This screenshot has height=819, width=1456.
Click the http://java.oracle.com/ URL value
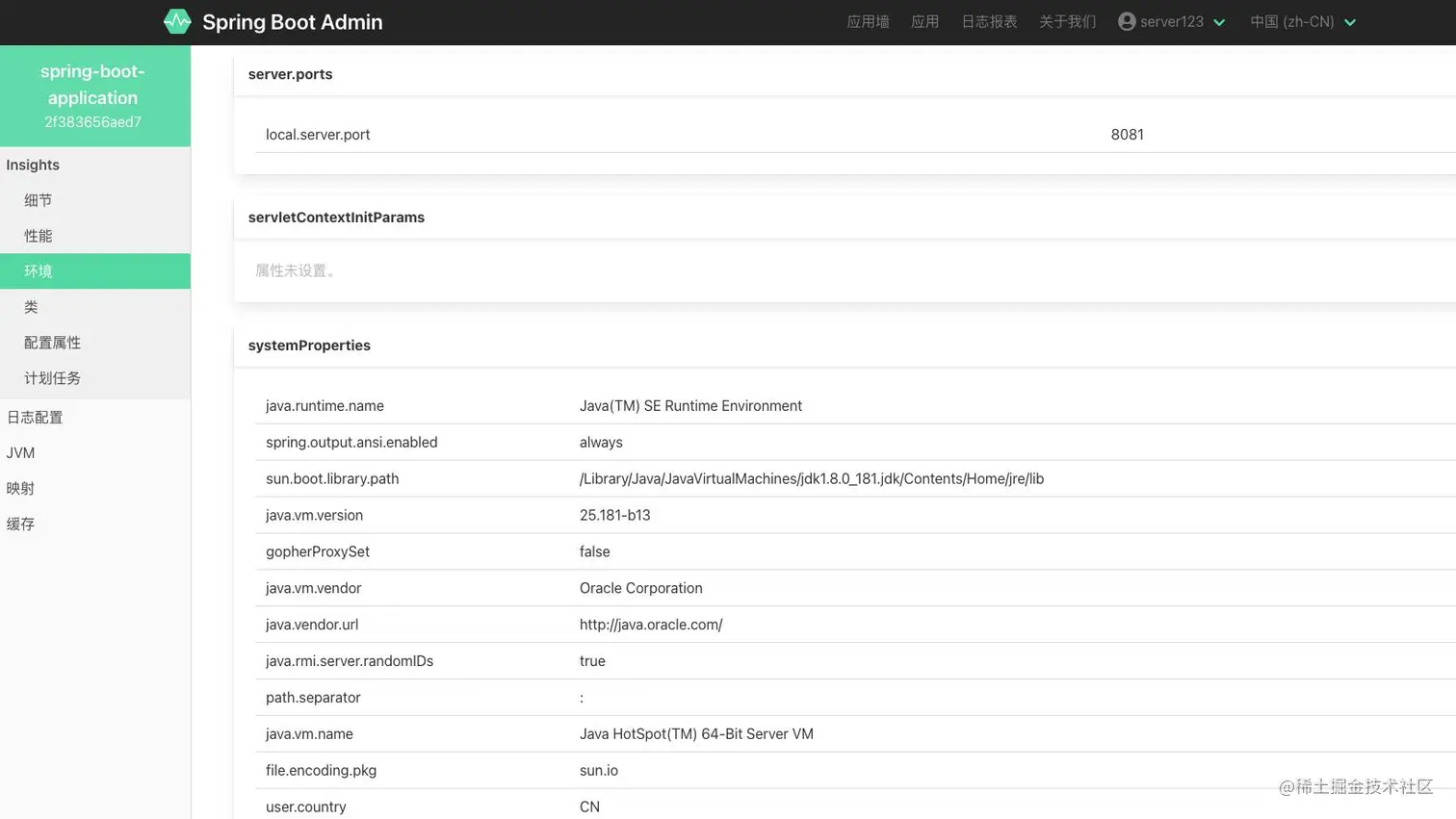point(651,626)
